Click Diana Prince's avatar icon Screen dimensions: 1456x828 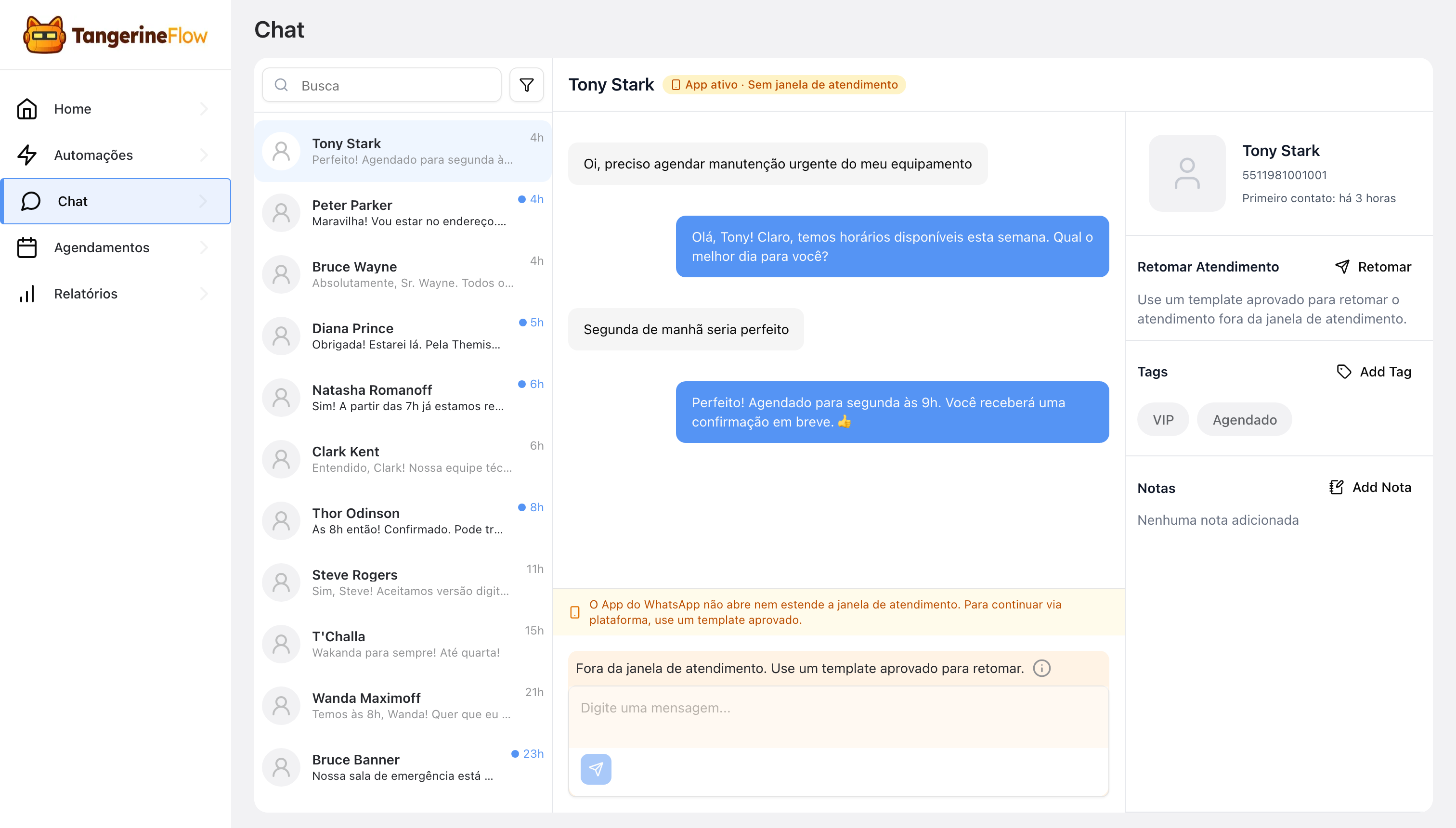coord(281,336)
